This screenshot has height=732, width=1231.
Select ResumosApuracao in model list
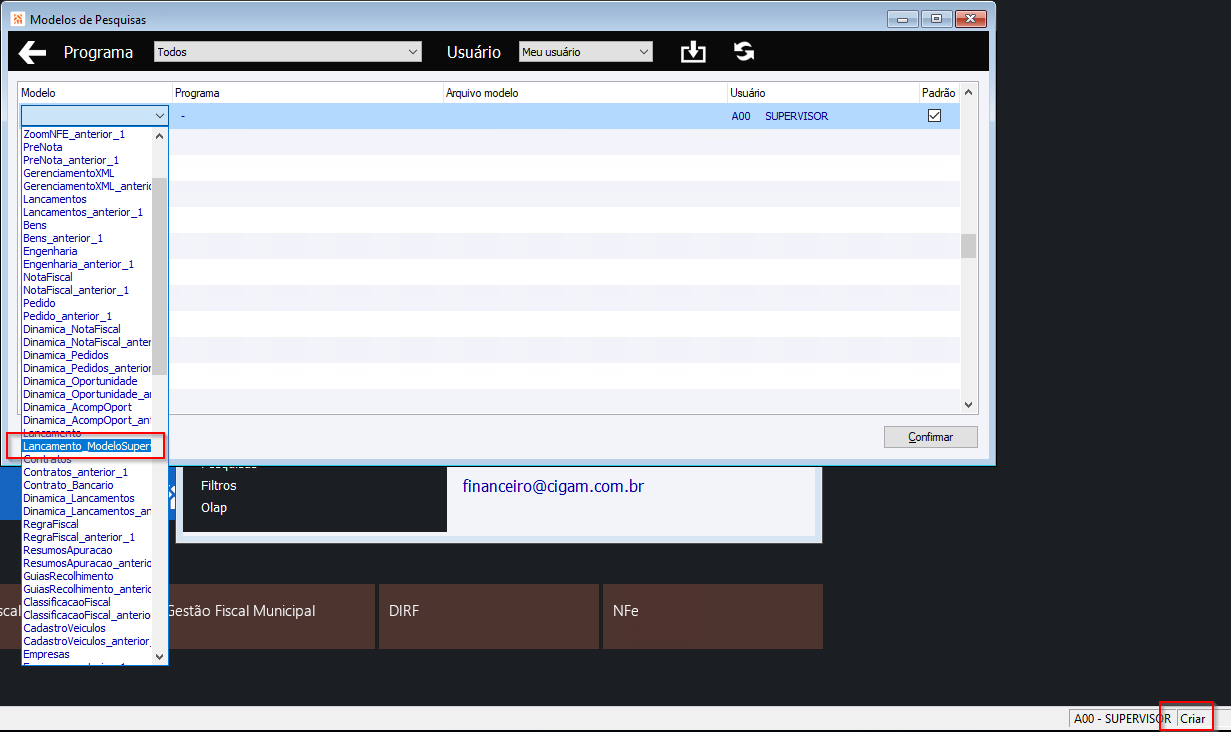coord(67,550)
